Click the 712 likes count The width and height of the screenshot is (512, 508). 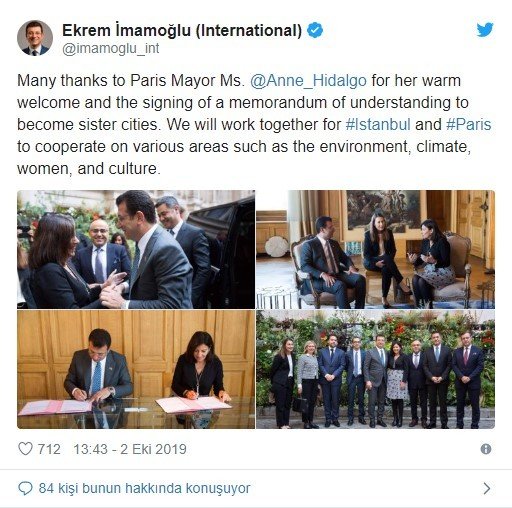[49, 449]
